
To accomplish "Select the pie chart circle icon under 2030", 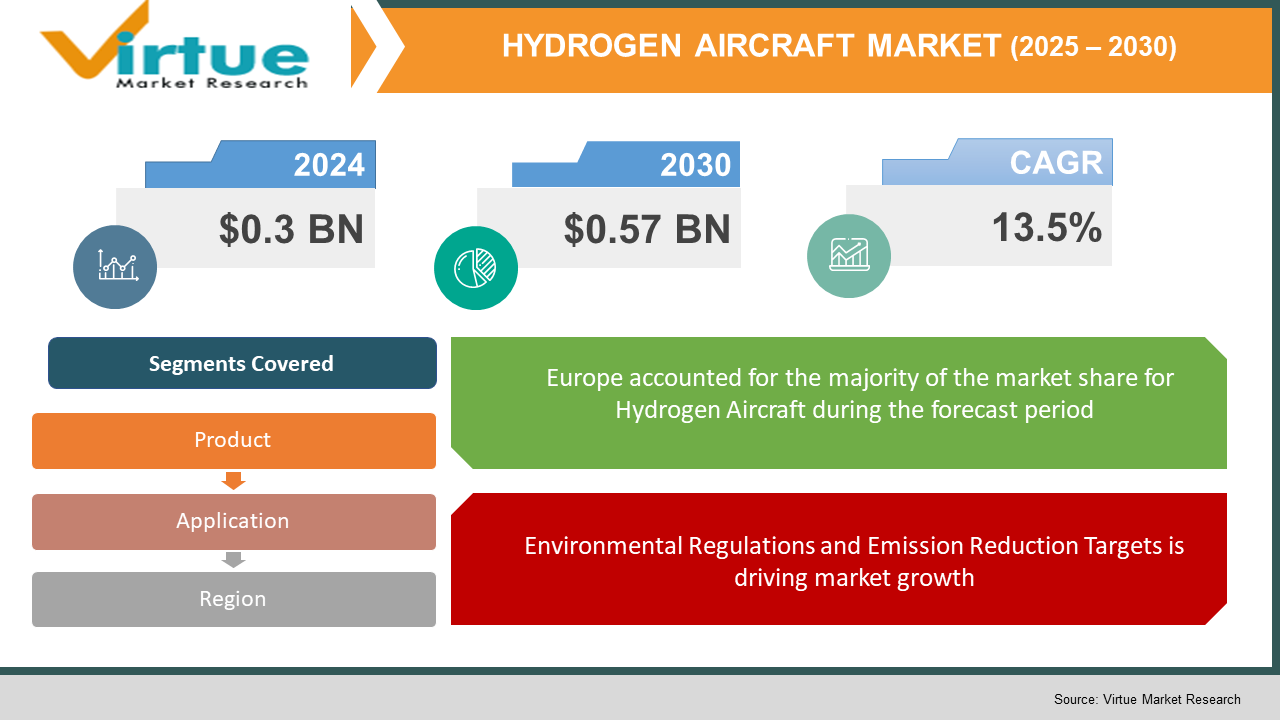I will [x=475, y=268].
